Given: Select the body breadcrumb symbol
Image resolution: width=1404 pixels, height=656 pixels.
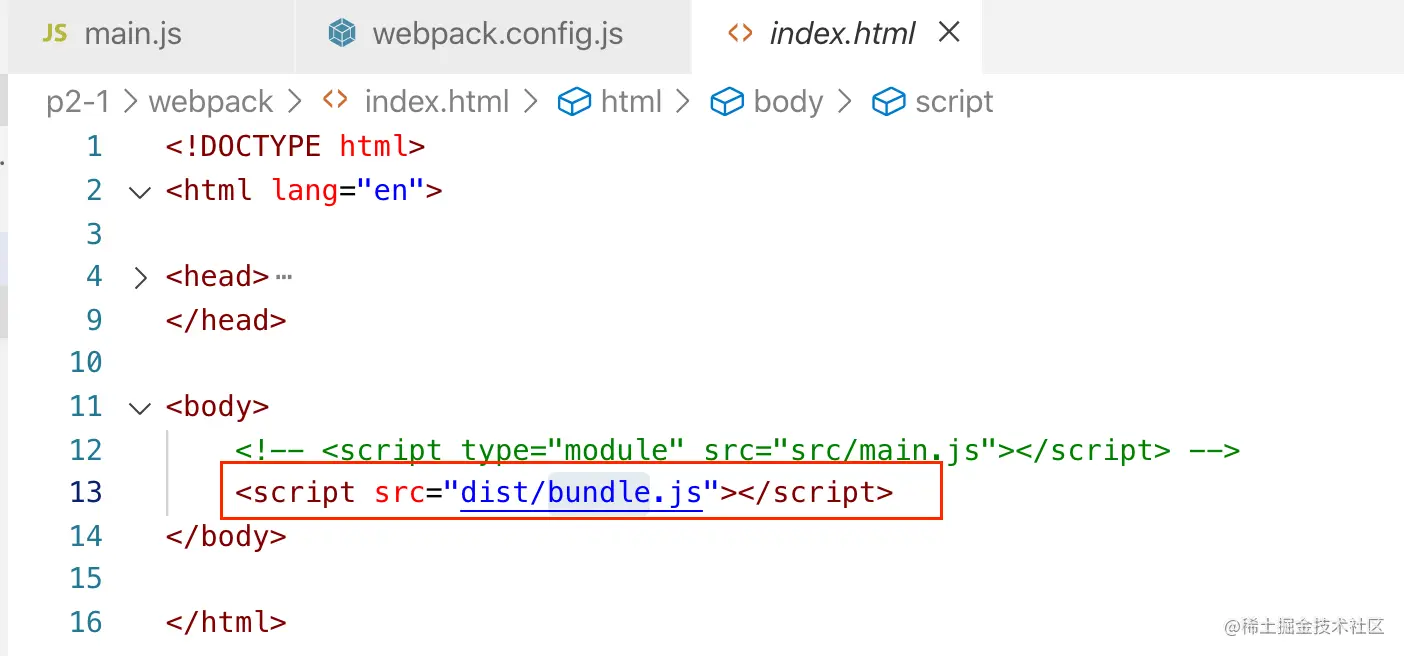Looking at the screenshot, I should pyautogui.click(x=788, y=101).
